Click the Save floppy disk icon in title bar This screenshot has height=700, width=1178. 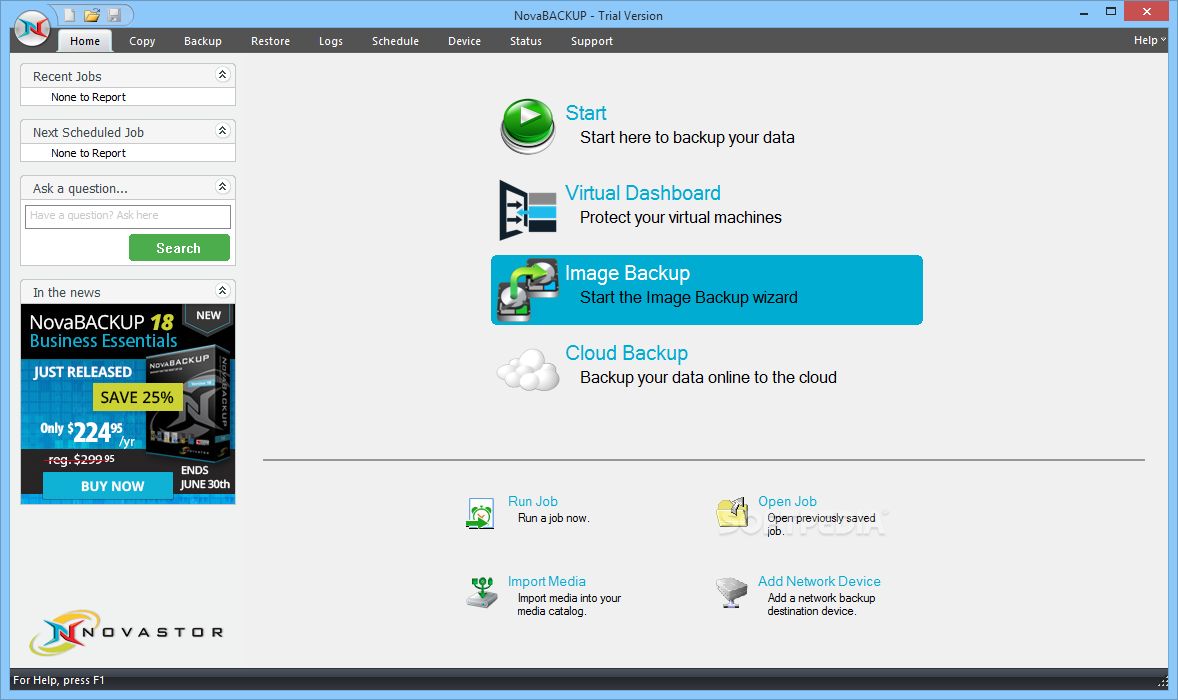pos(114,15)
